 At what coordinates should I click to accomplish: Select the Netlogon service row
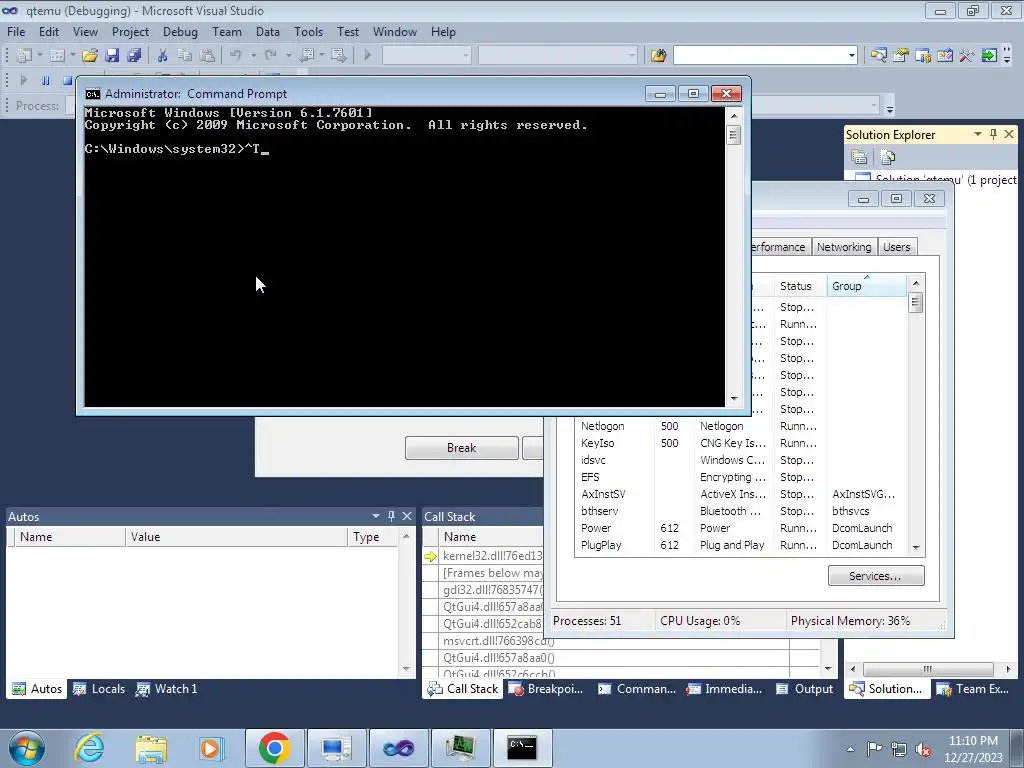[x=741, y=426]
